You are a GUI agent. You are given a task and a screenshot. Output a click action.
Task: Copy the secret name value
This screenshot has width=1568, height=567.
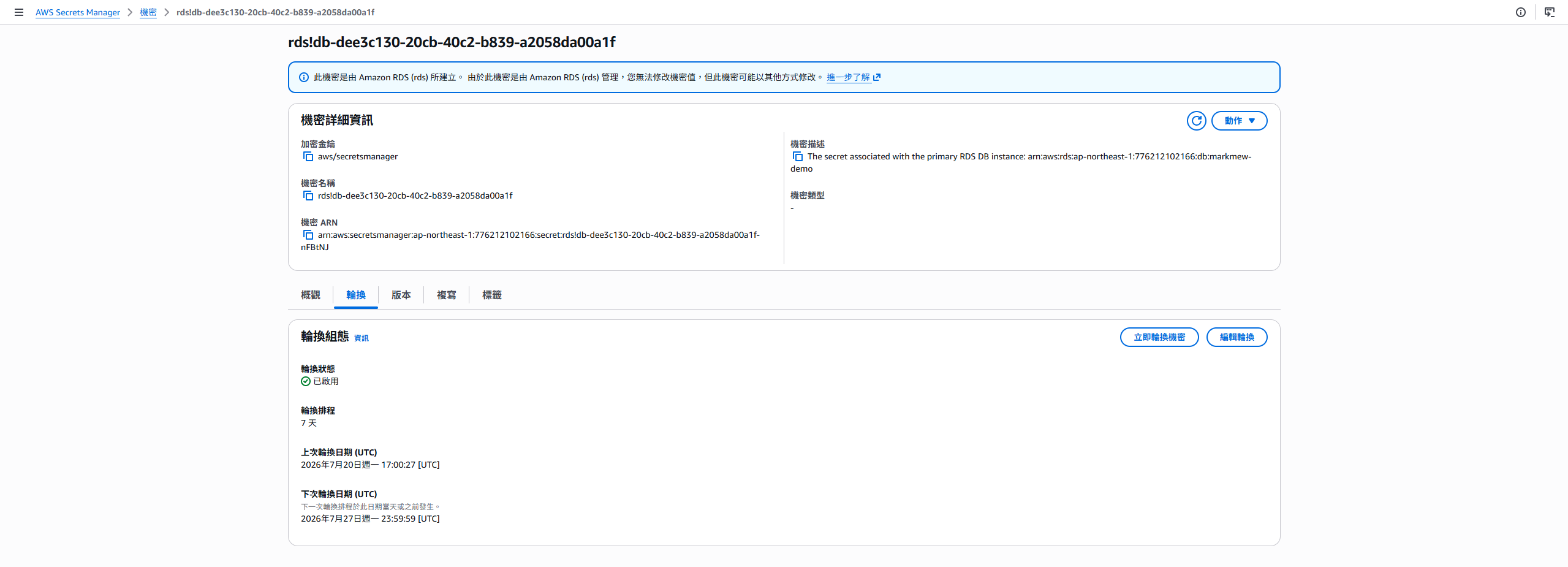tap(308, 196)
